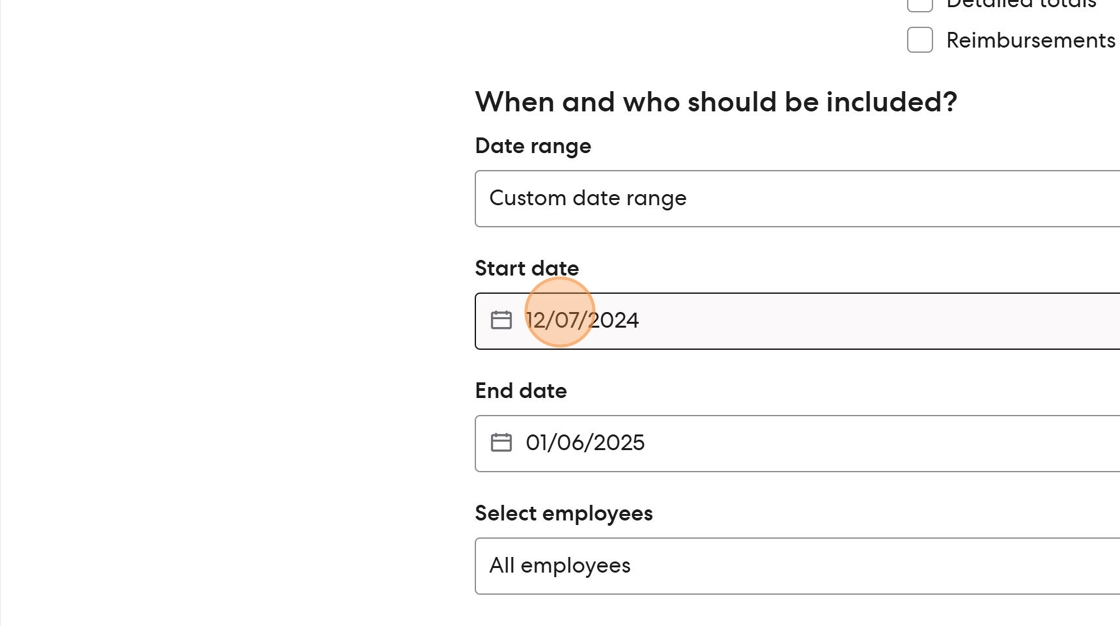Select the month '12' in Start date
Screen dimensions: 1120x626
[536, 320]
